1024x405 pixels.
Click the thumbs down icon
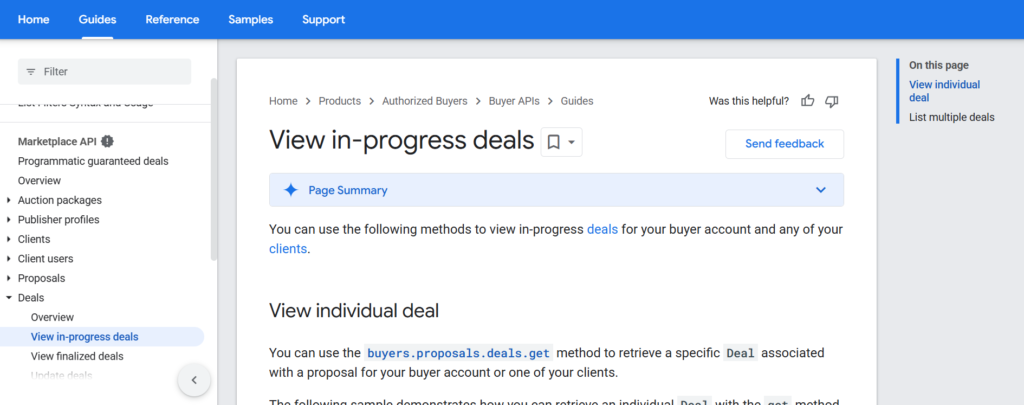click(x=832, y=101)
